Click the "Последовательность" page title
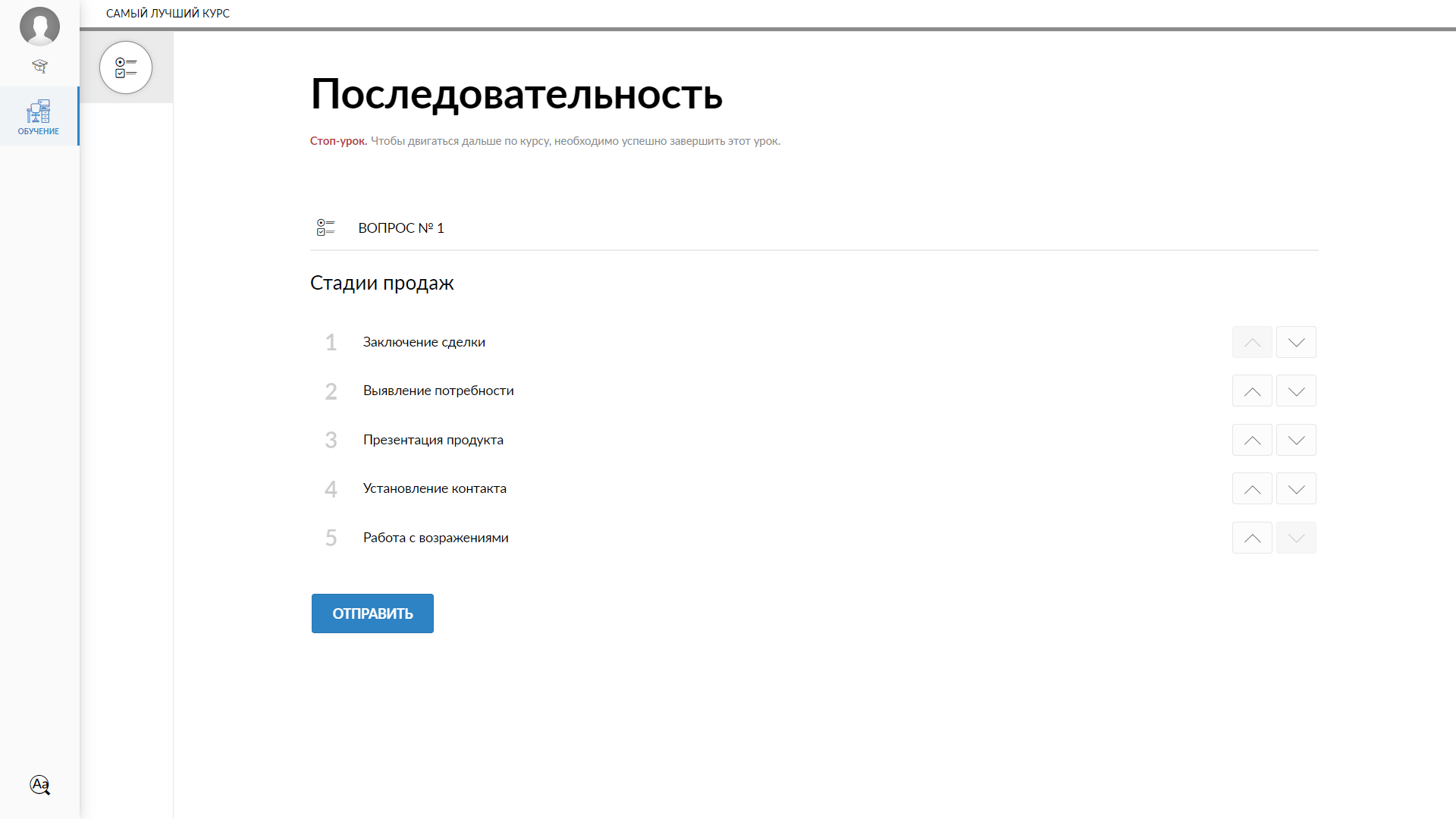 point(516,94)
